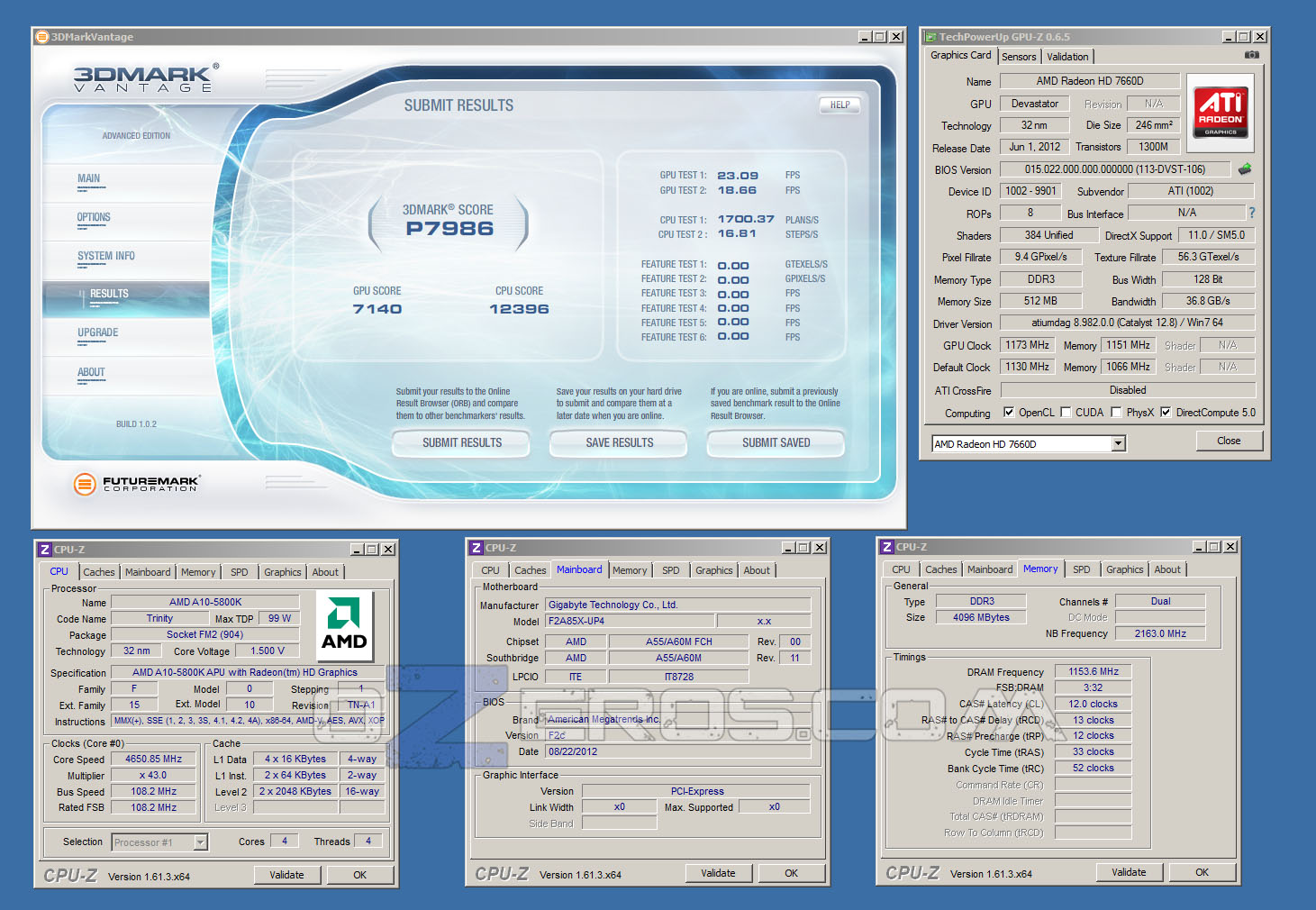Toggle the OpenCL checkbox
Viewport: 1316px width, 910px height.
[x=1009, y=413]
